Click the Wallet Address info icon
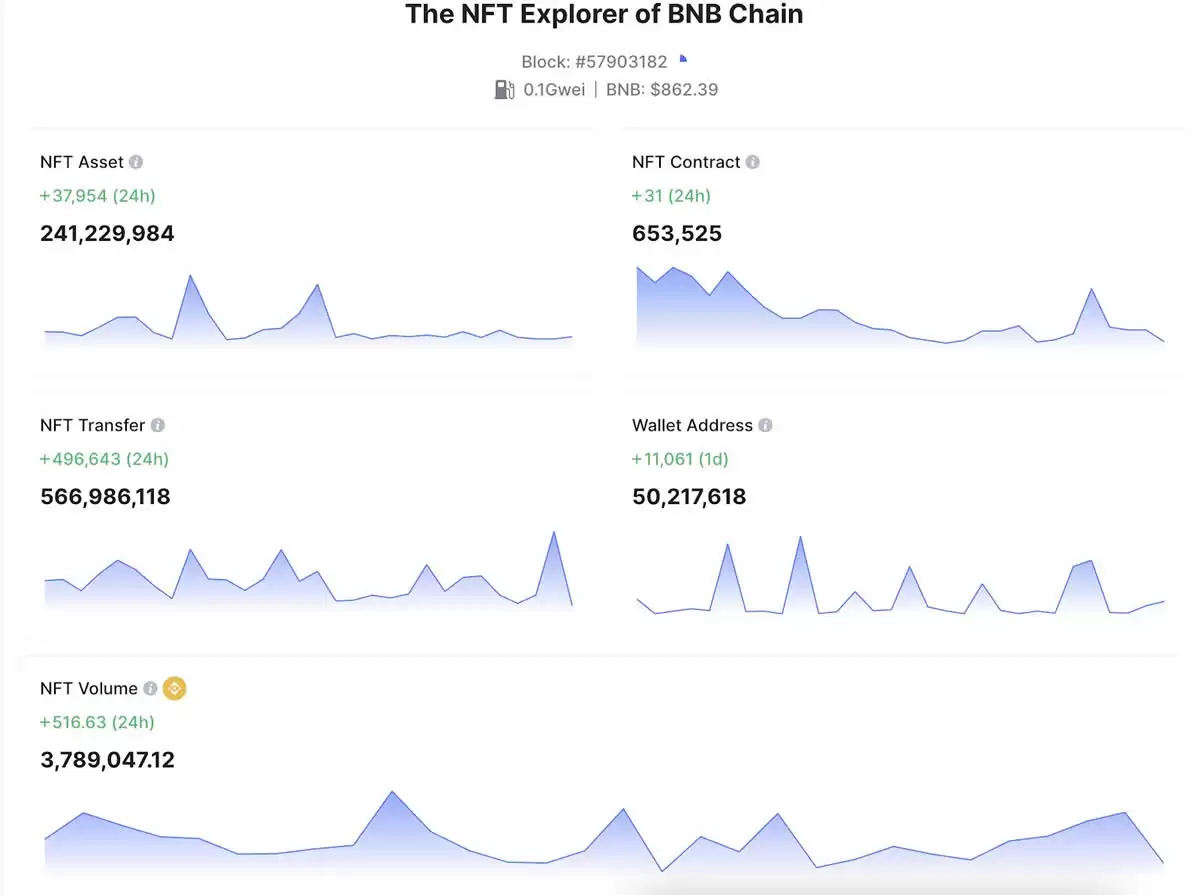1200x895 pixels. tap(765, 424)
